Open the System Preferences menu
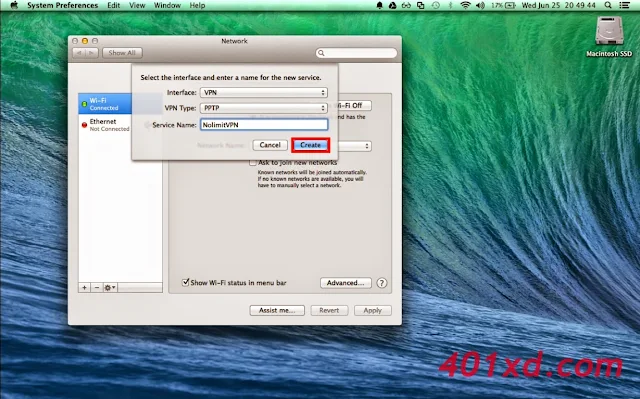 point(62,5)
